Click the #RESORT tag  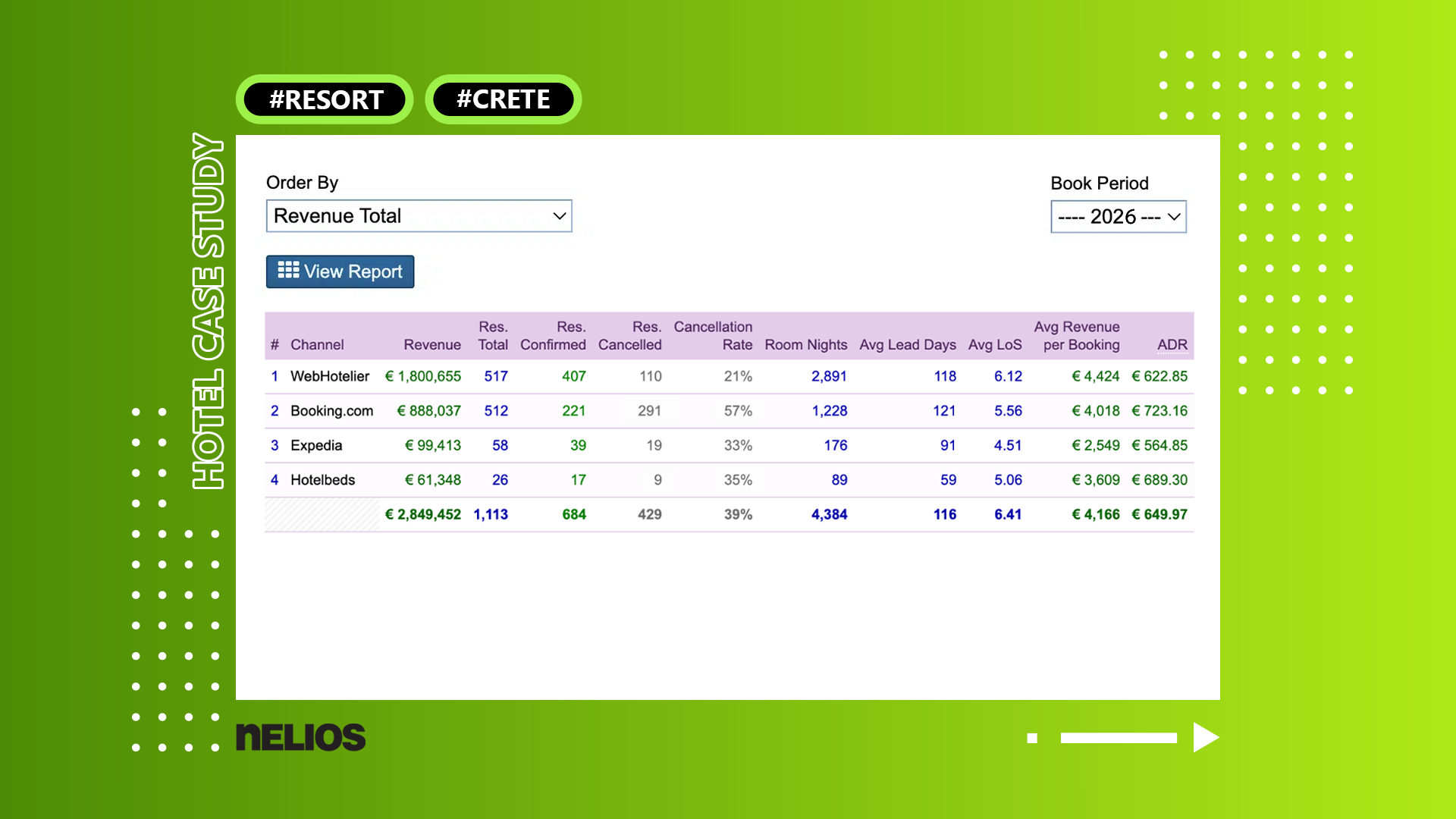[x=325, y=99]
